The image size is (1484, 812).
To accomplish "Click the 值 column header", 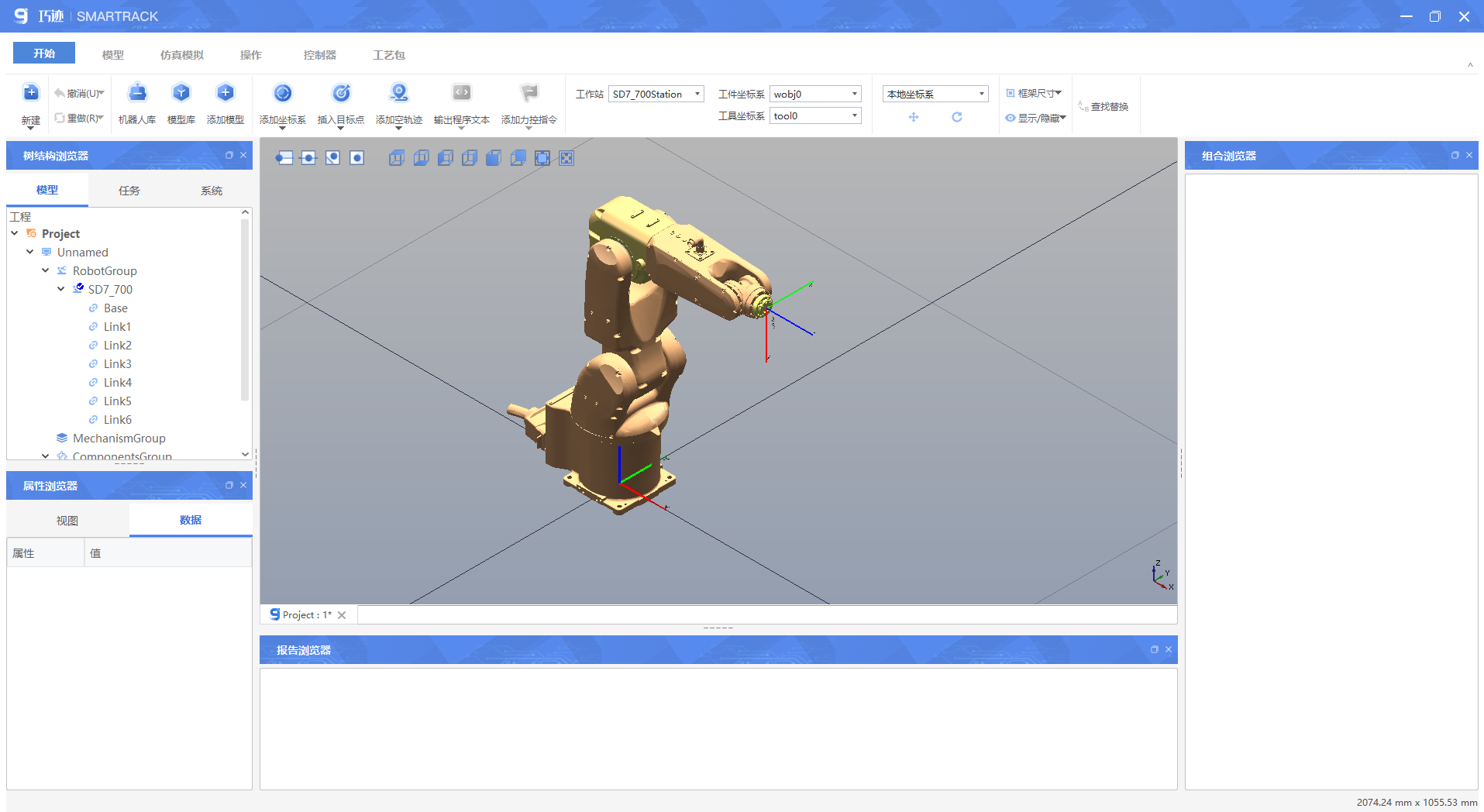I will 168,553.
